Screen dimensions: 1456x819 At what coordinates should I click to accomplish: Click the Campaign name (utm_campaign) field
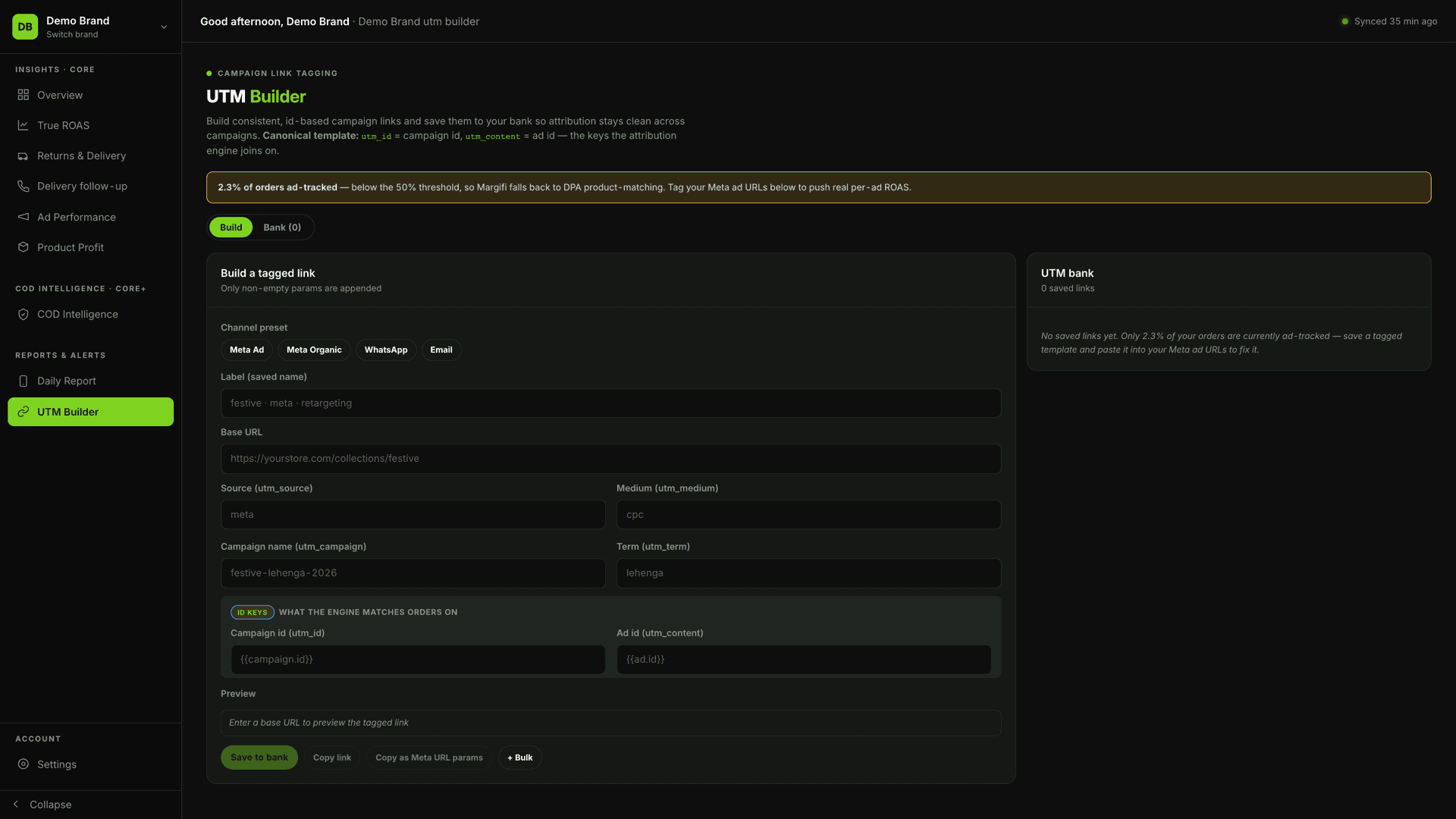coord(413,573)
